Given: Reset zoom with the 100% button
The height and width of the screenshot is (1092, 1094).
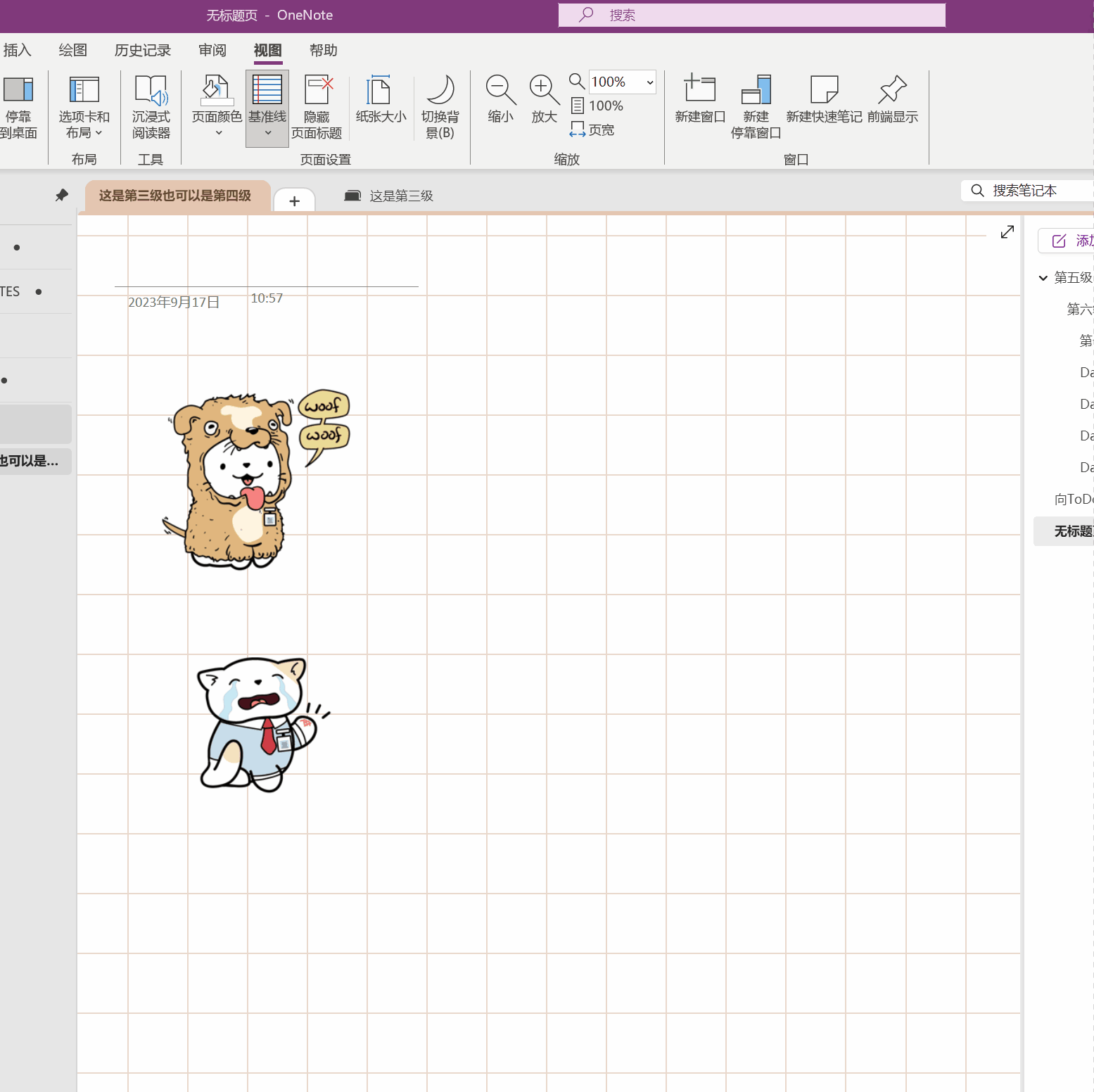Looking at the screenshot, I should pyautogui.click(x=597, y=106).
